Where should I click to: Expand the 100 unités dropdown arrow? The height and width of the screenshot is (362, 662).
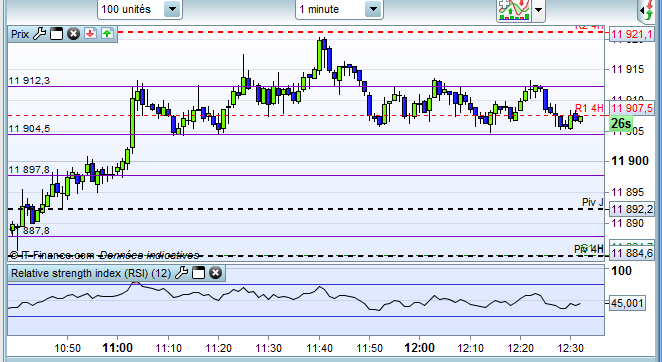[172, 9]
